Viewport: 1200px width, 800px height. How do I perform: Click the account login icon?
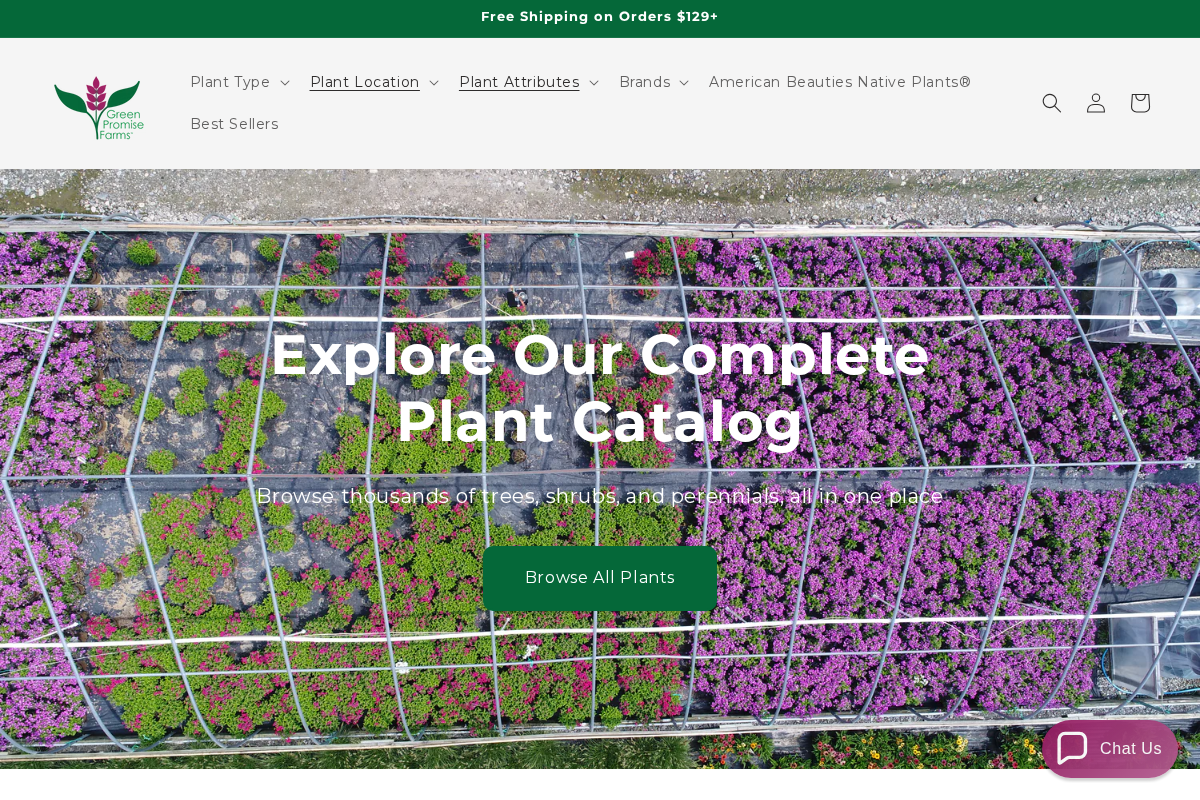(1096, 102)
